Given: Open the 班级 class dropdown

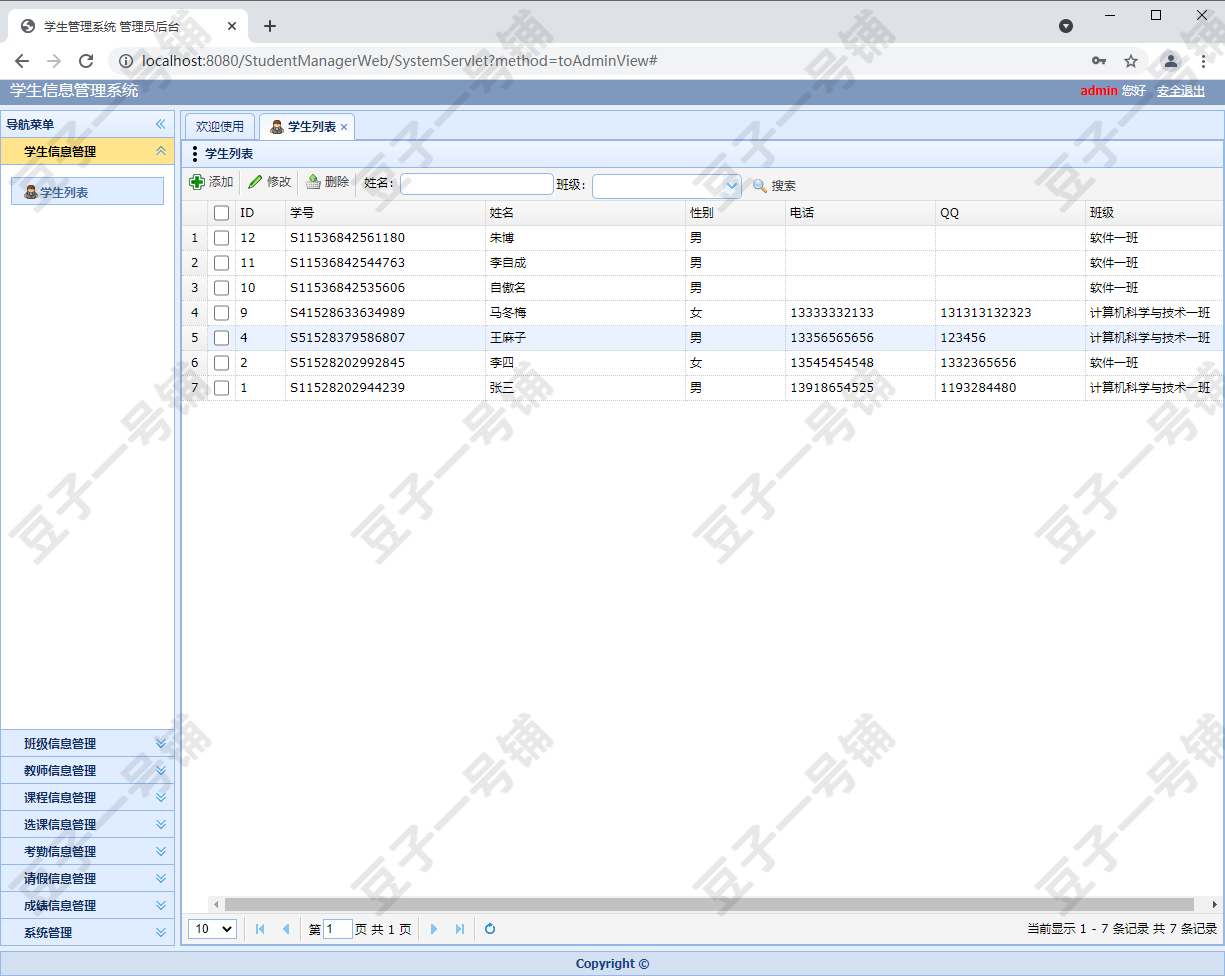Looking at the screenshot, I should click(731, 185).
